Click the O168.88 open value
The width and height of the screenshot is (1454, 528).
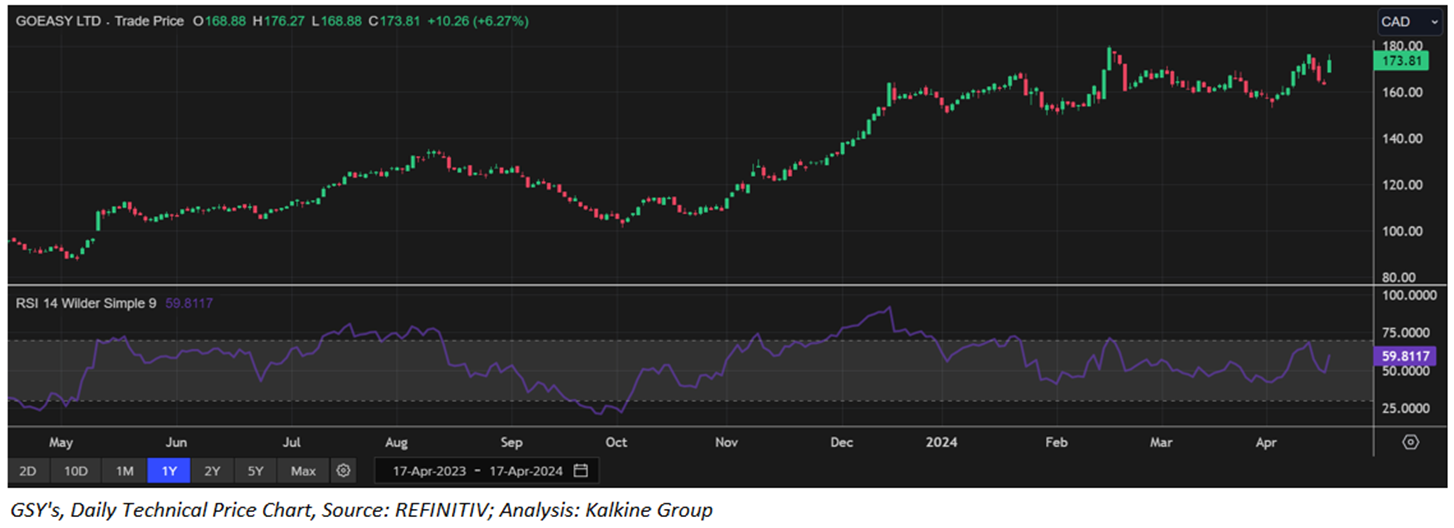(218, 20)
